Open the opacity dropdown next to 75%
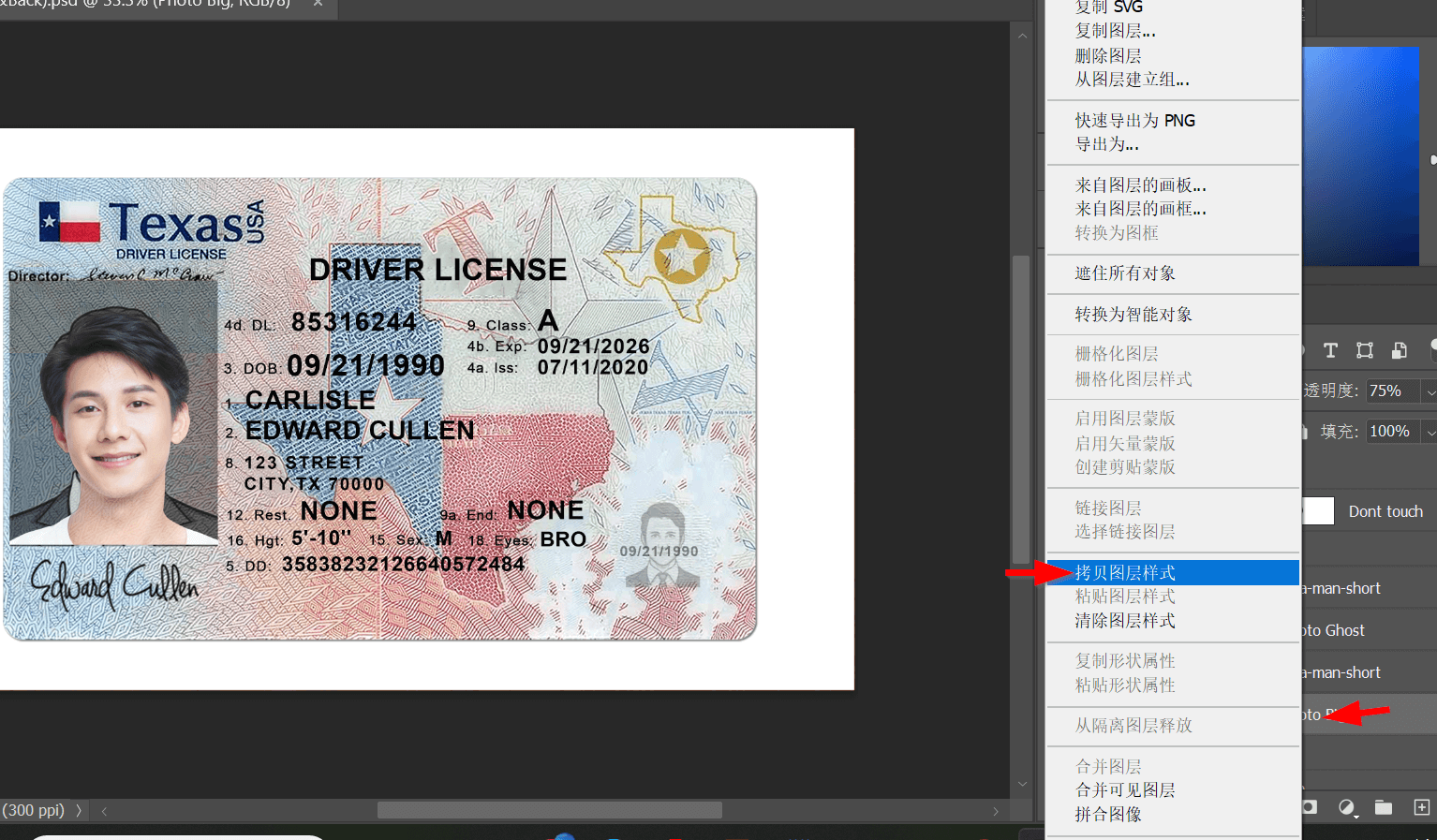This screenshot has height=840, width=1437. pos(1430,391)
